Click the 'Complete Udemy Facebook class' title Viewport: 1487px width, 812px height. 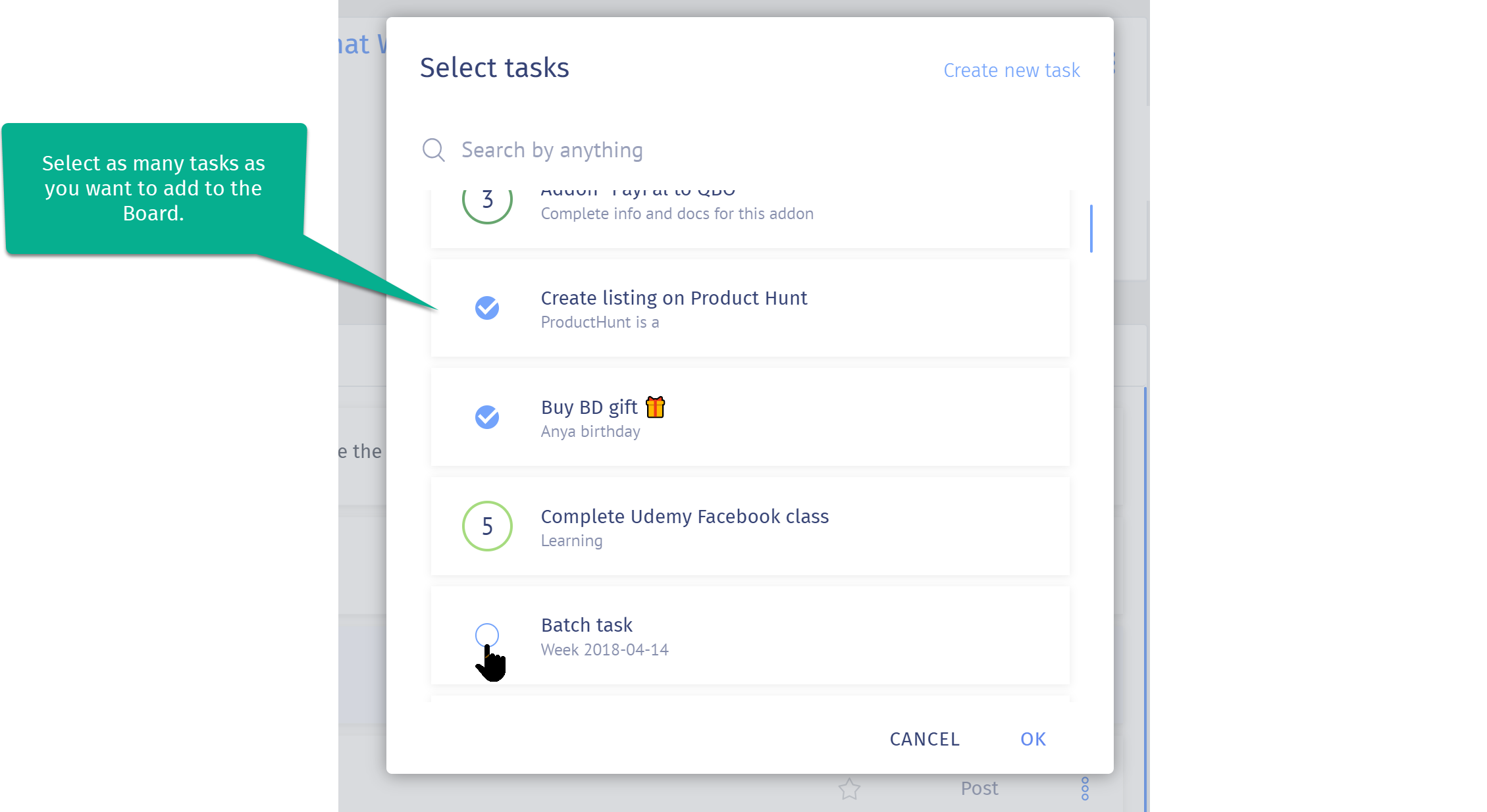[x=685, y=517]
